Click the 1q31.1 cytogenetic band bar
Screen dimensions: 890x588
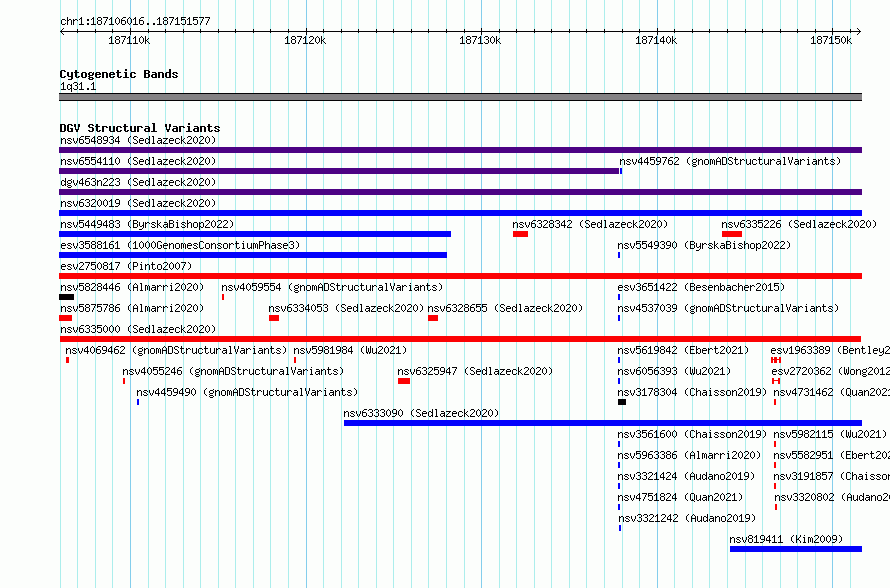click(x=460, y=97)
